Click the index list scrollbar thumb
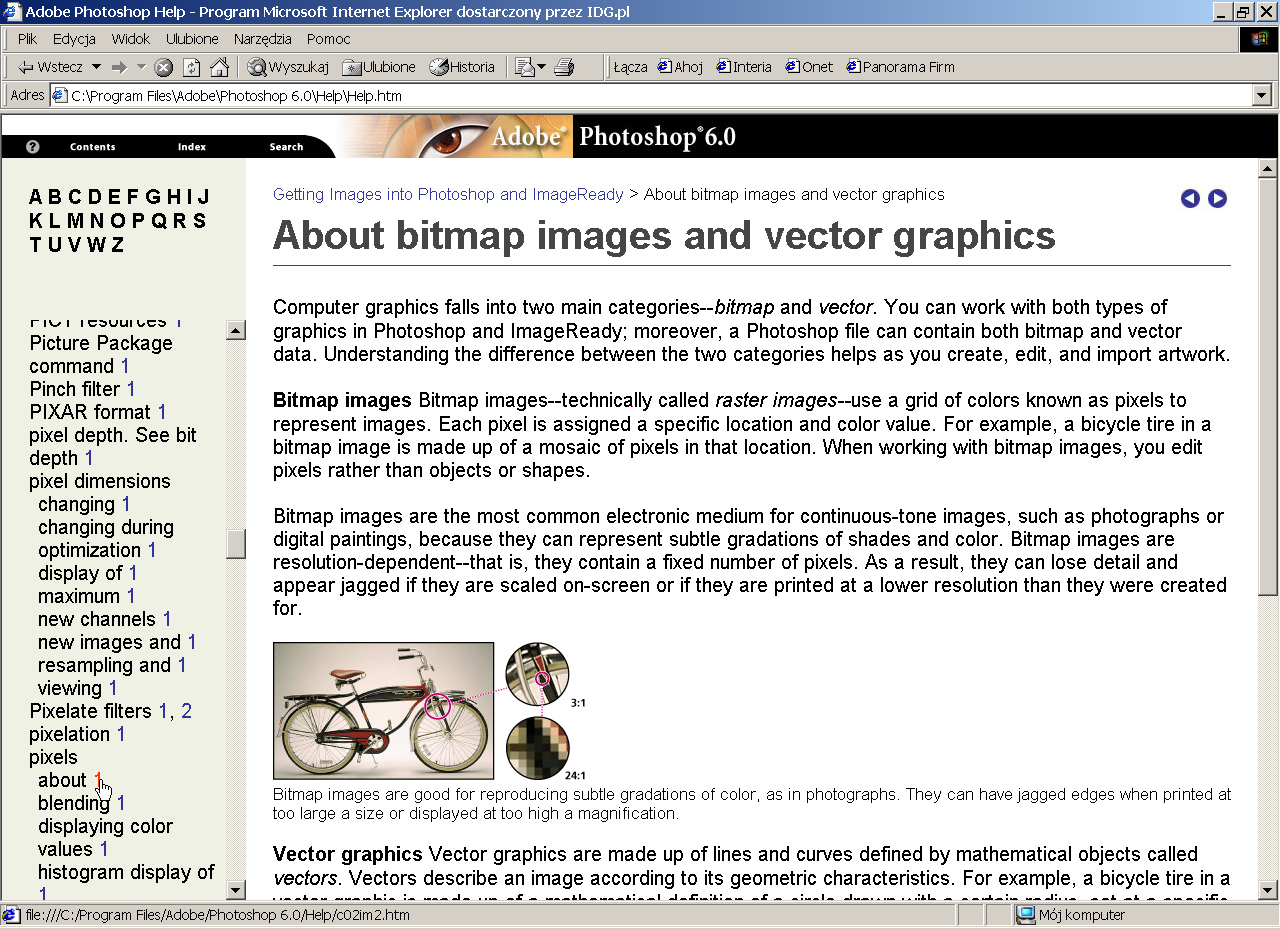 pos(236,544)
